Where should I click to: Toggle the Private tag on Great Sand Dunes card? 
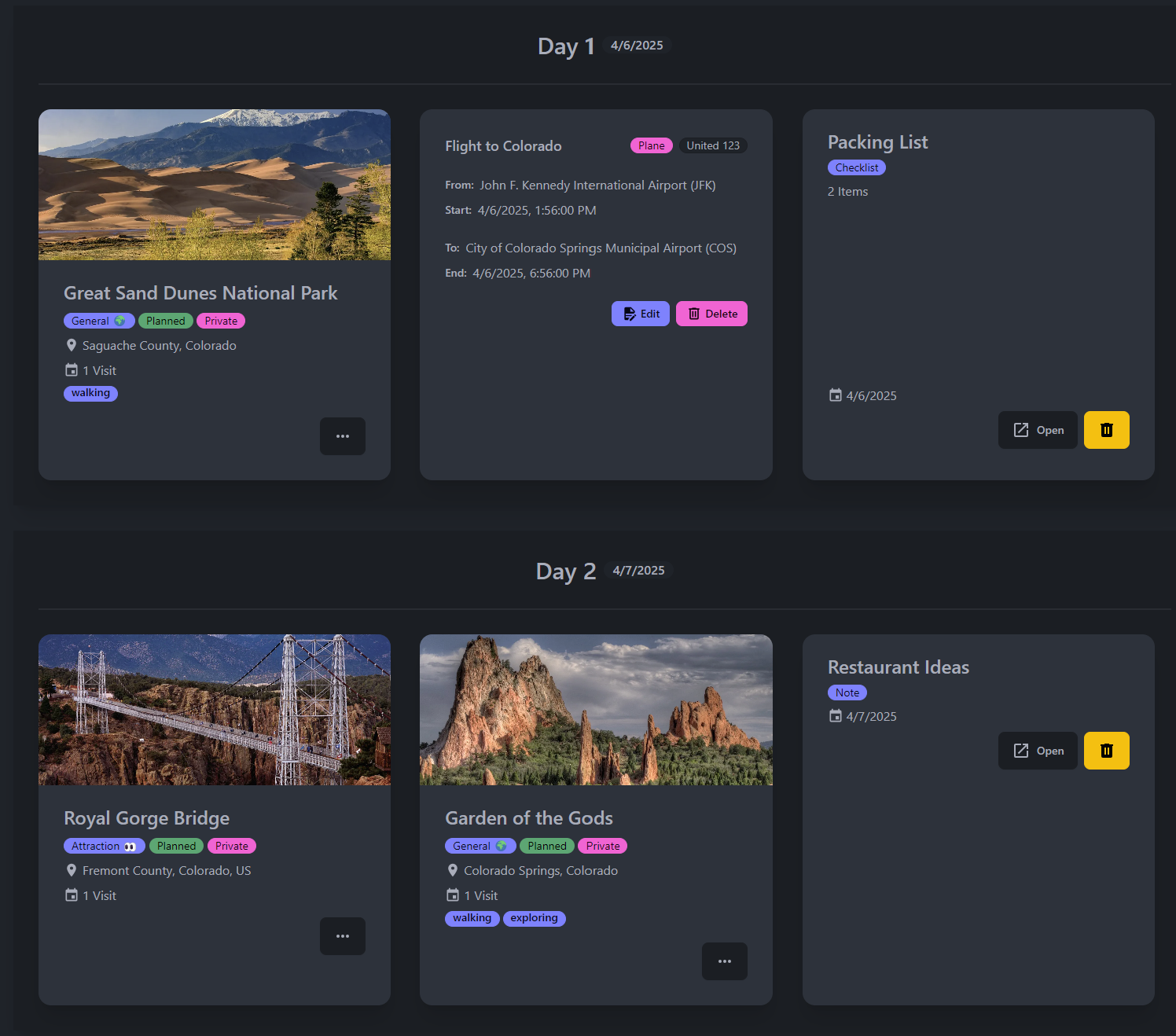point(220,321)
